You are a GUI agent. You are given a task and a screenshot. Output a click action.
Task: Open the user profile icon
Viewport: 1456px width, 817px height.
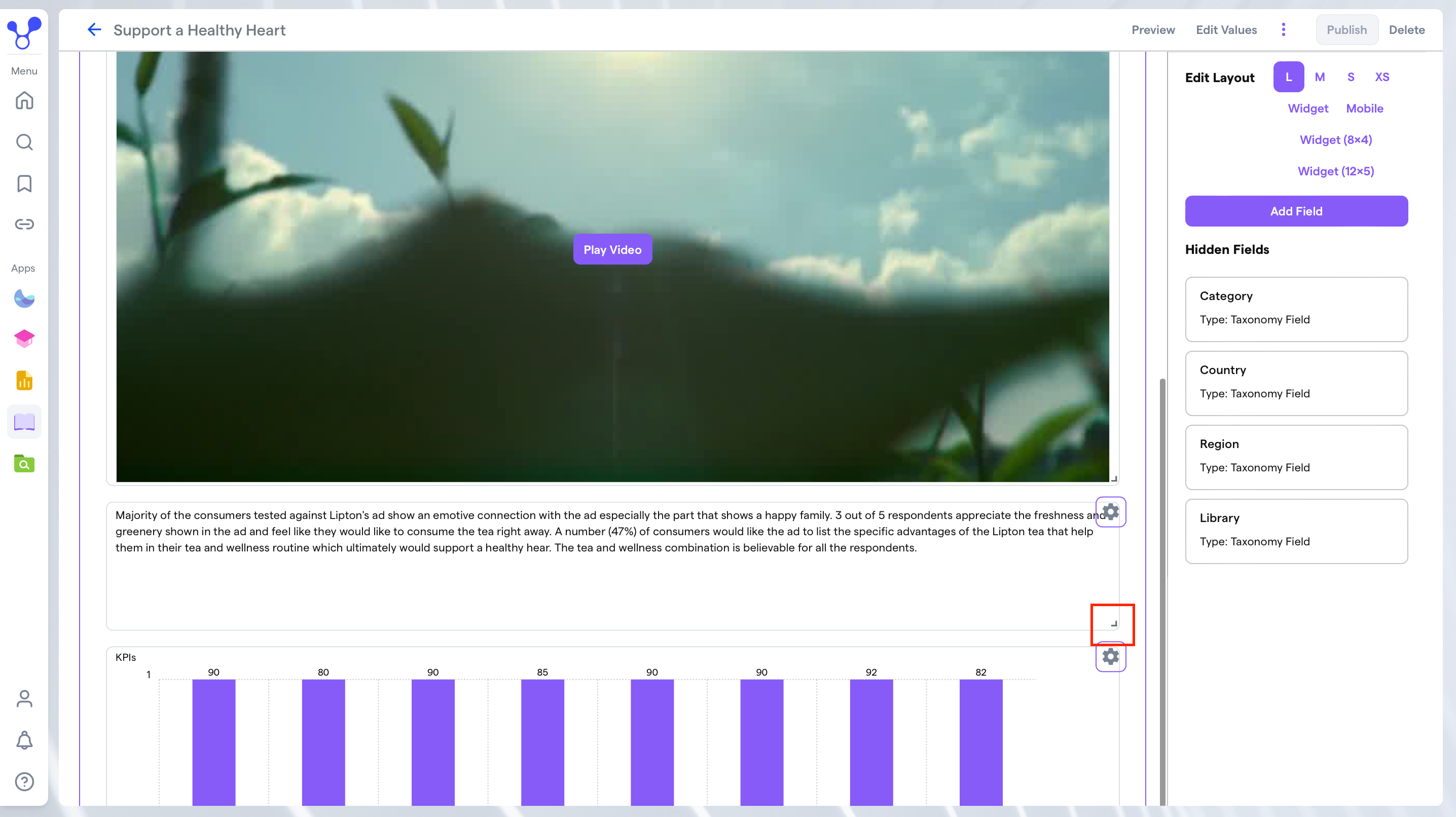pos(24,699)
